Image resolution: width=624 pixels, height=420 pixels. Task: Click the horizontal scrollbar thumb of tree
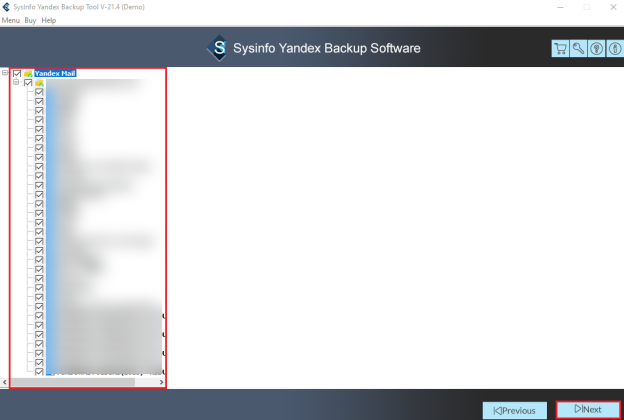[x=72, y=382]
